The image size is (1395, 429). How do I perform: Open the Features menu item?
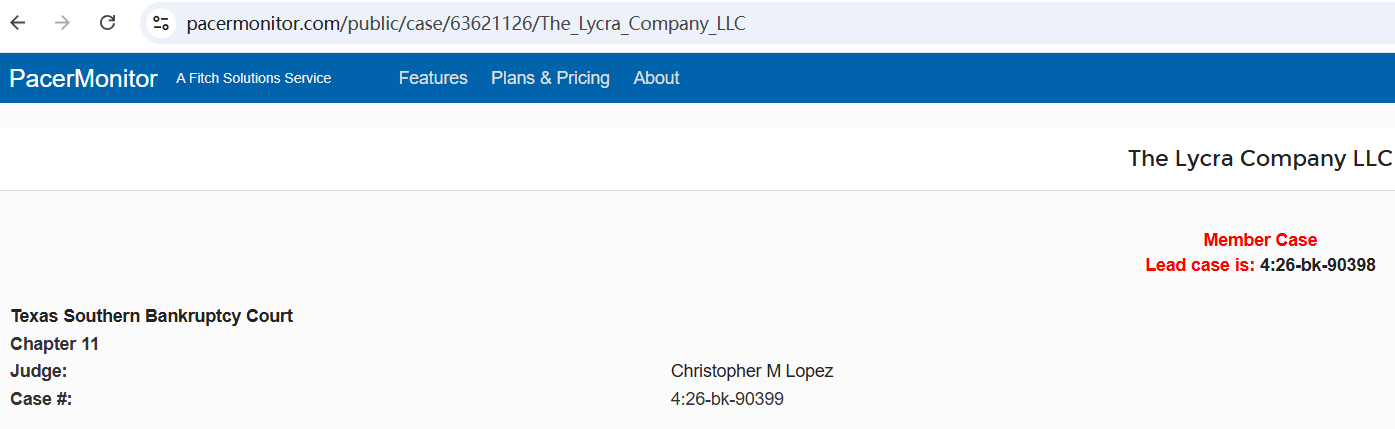pyautogui.click(x=433, y=78)
